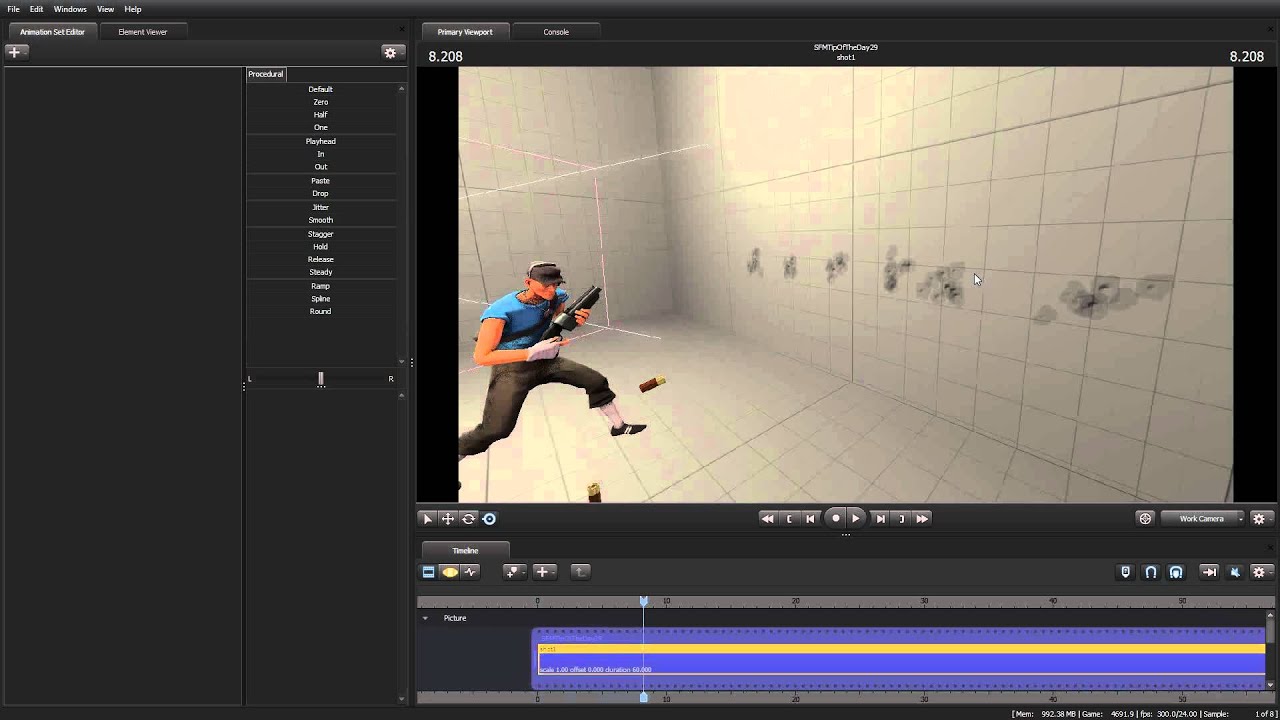Go to the previous frame
Image resolution: width=1280 pixels, height=720 pixels.
click(x=810, y=518)
